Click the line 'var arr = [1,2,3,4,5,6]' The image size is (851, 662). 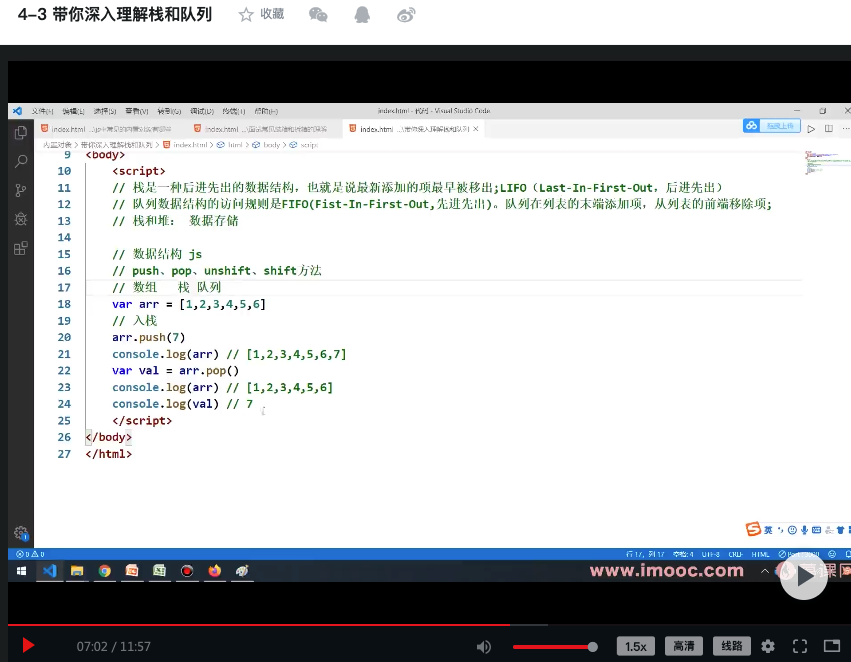(x=189, y=304)
